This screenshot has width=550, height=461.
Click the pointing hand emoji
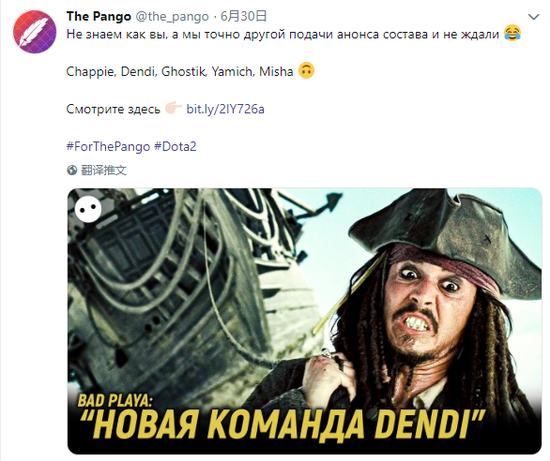click(173, 108)
